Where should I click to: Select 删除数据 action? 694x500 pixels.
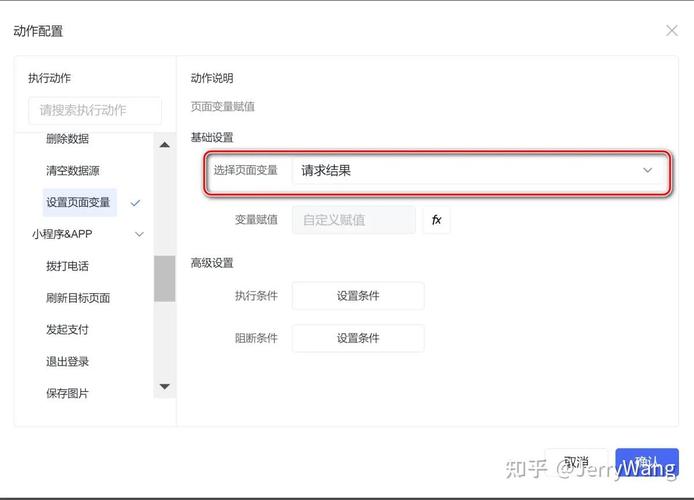tap(67, 139)
